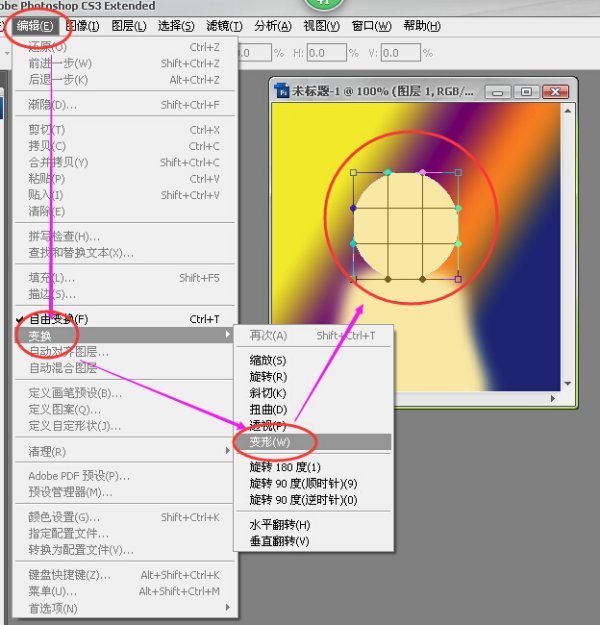The image size is (600, 625).
Task: Maximize the 未标题-1 document window
Action: pyautogui.click(x=524, y=92)
